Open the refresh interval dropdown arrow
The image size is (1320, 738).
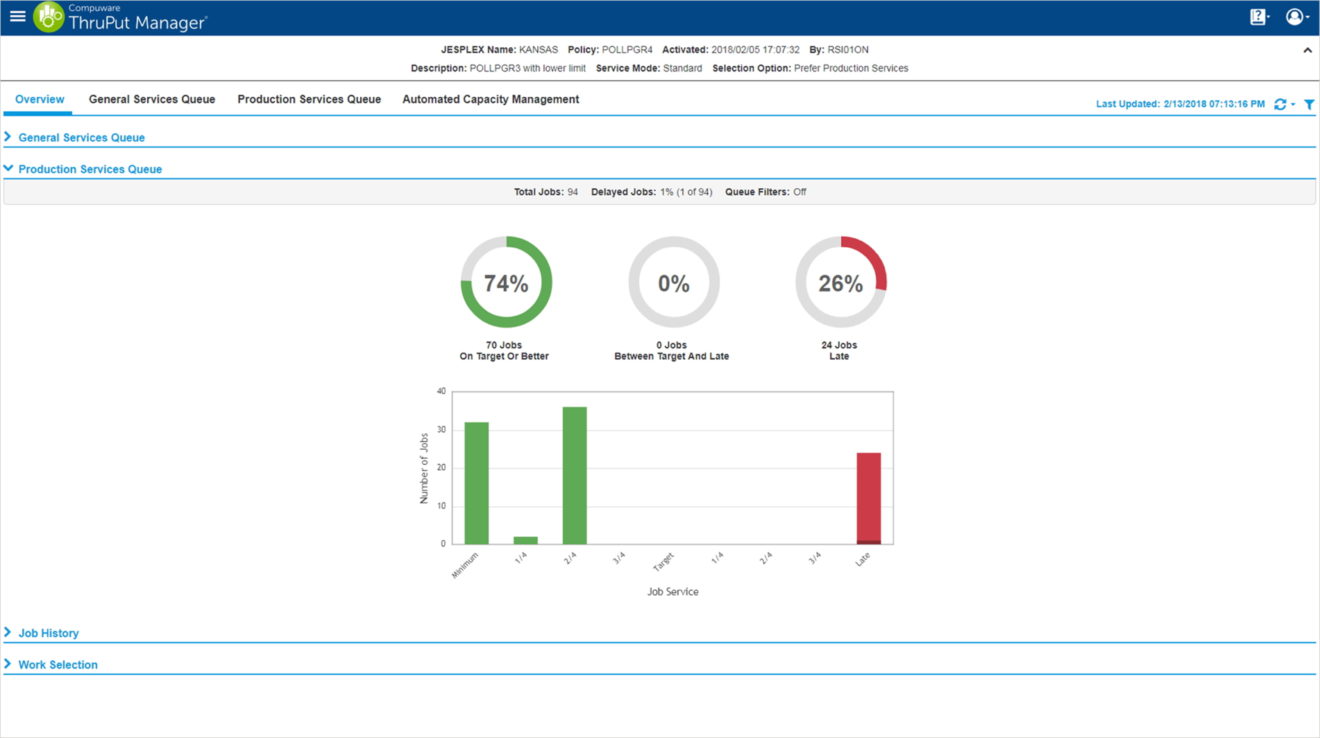[x=1293, y=104]
